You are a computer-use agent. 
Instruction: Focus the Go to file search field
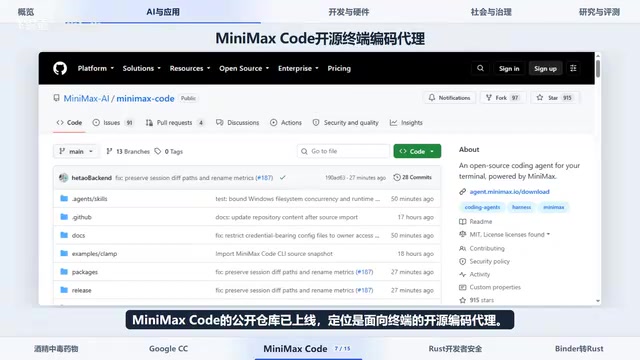click(343, 151)
